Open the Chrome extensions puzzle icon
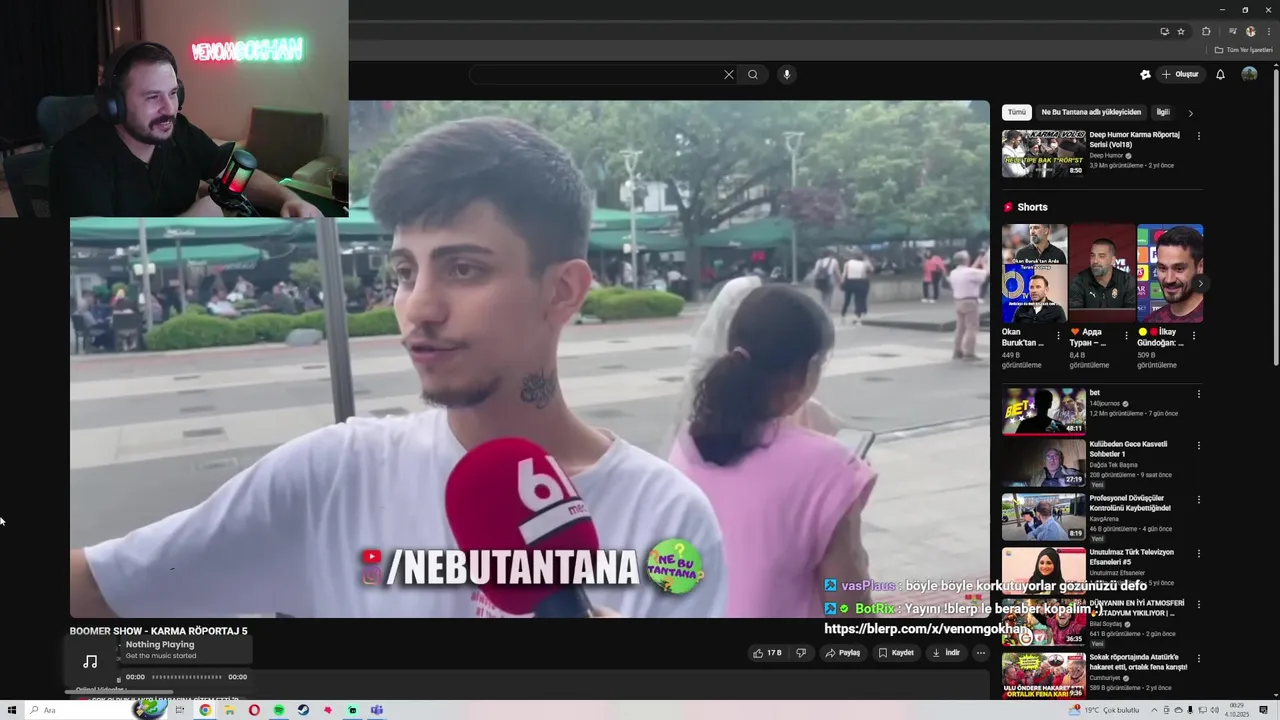The height and width of the screenshot is (720, 1280). [1206, 31]
